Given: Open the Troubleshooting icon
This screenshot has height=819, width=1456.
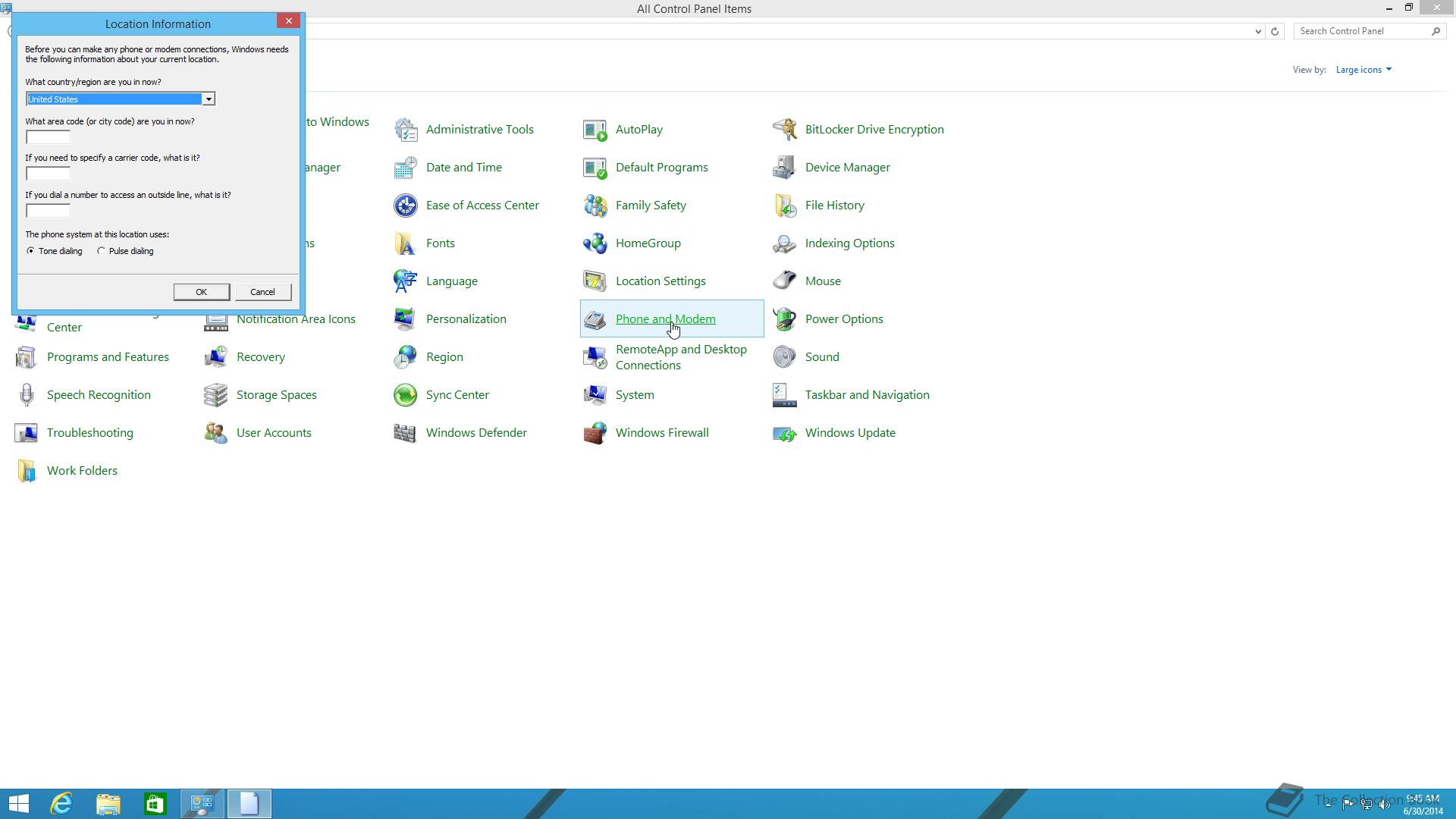Looking at the screenshot, I should click(x=27, y=433).
